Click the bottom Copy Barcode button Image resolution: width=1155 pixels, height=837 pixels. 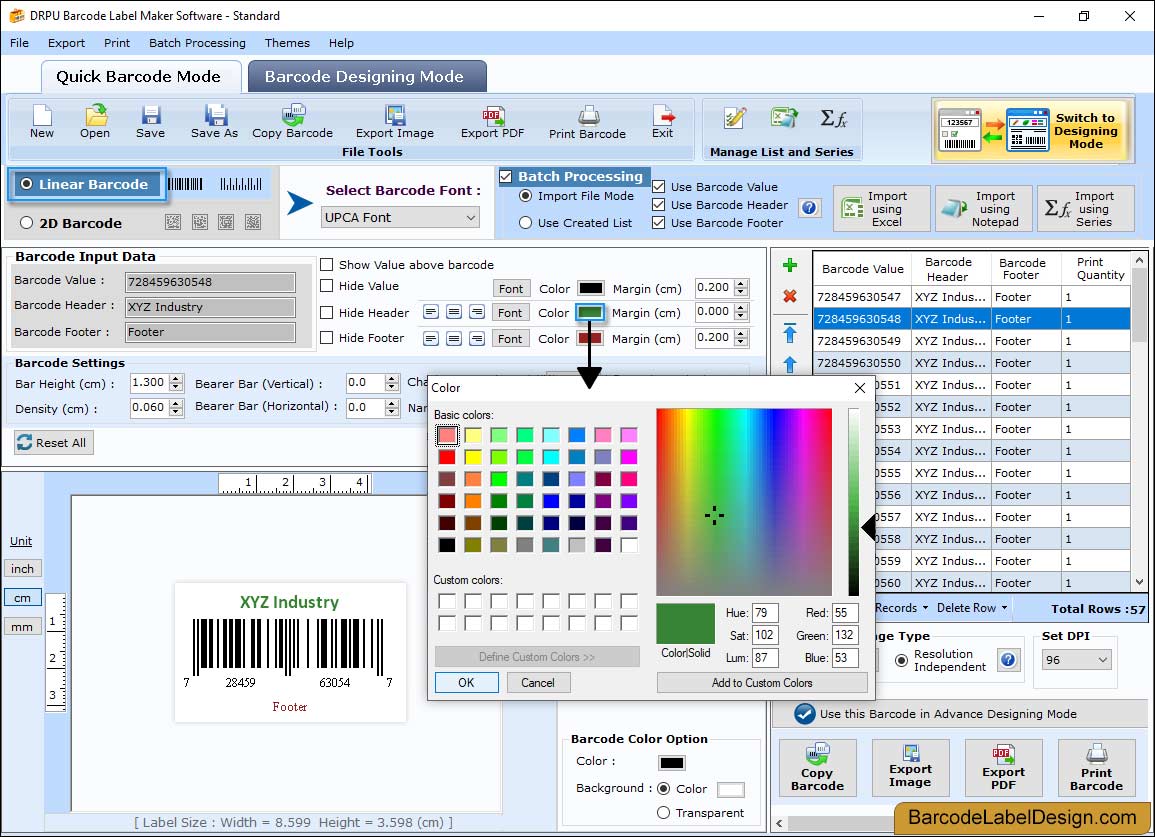pyautogui.click(x=817, y=768)
